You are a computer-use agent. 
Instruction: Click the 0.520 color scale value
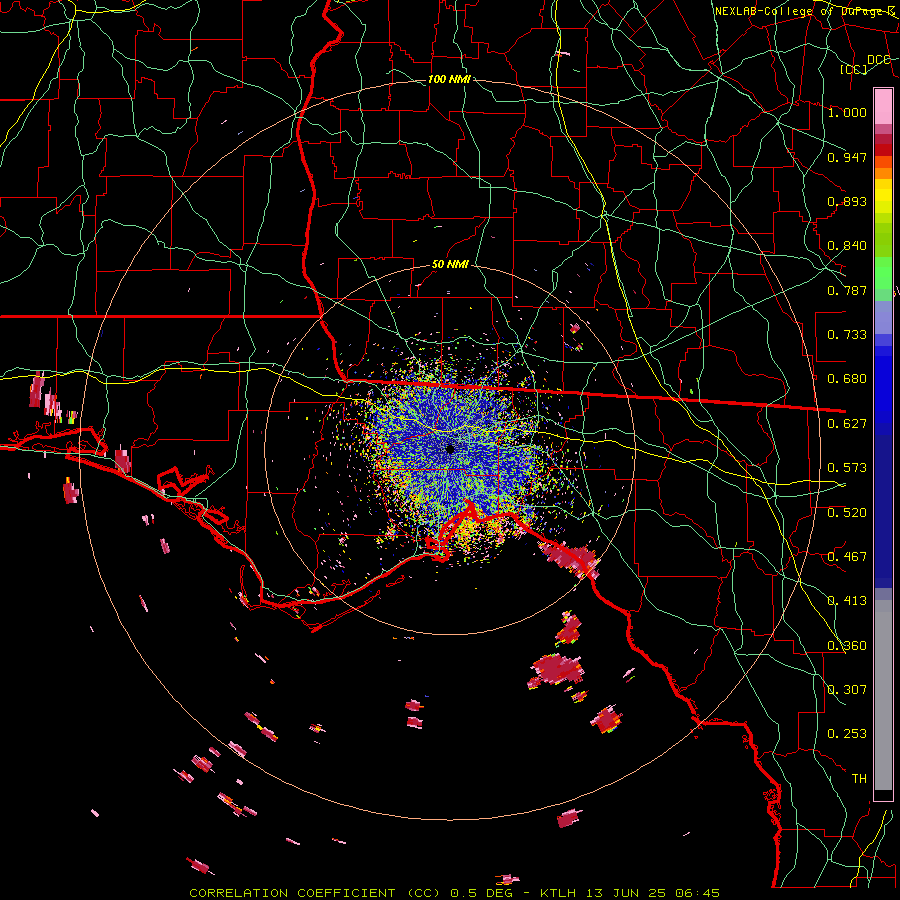(x=847, y=513)
